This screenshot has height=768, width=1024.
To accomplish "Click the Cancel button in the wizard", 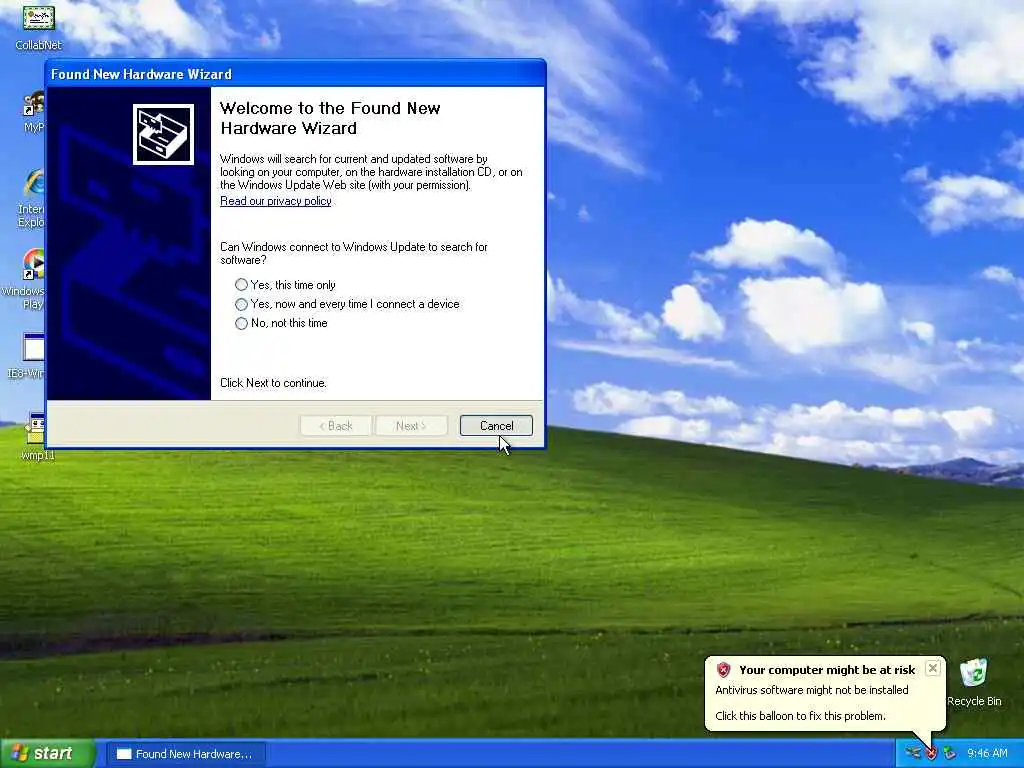I will (x=496, y=426).
